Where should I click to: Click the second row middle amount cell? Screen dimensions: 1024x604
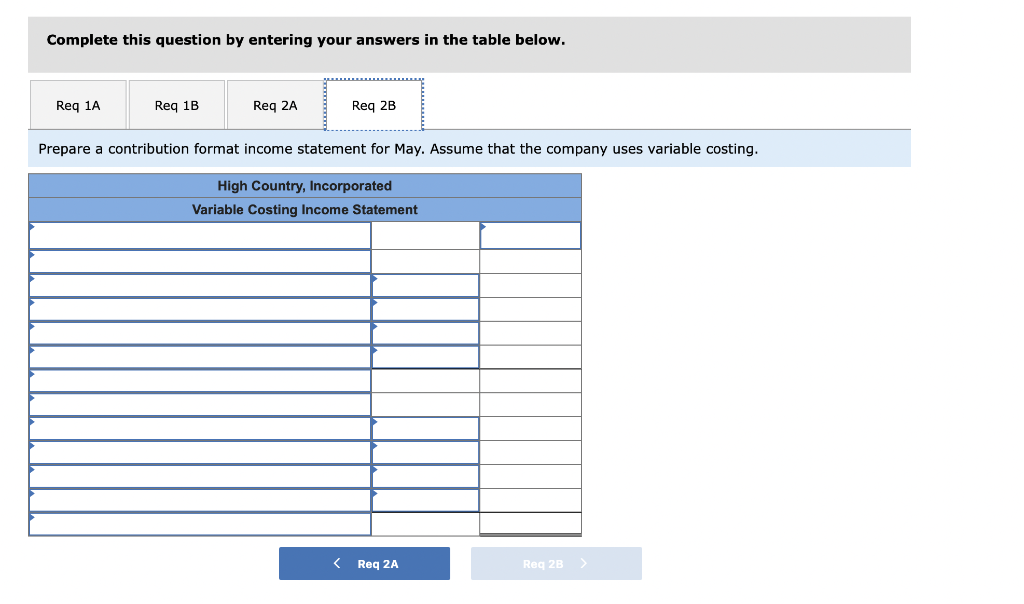[425, 260]
